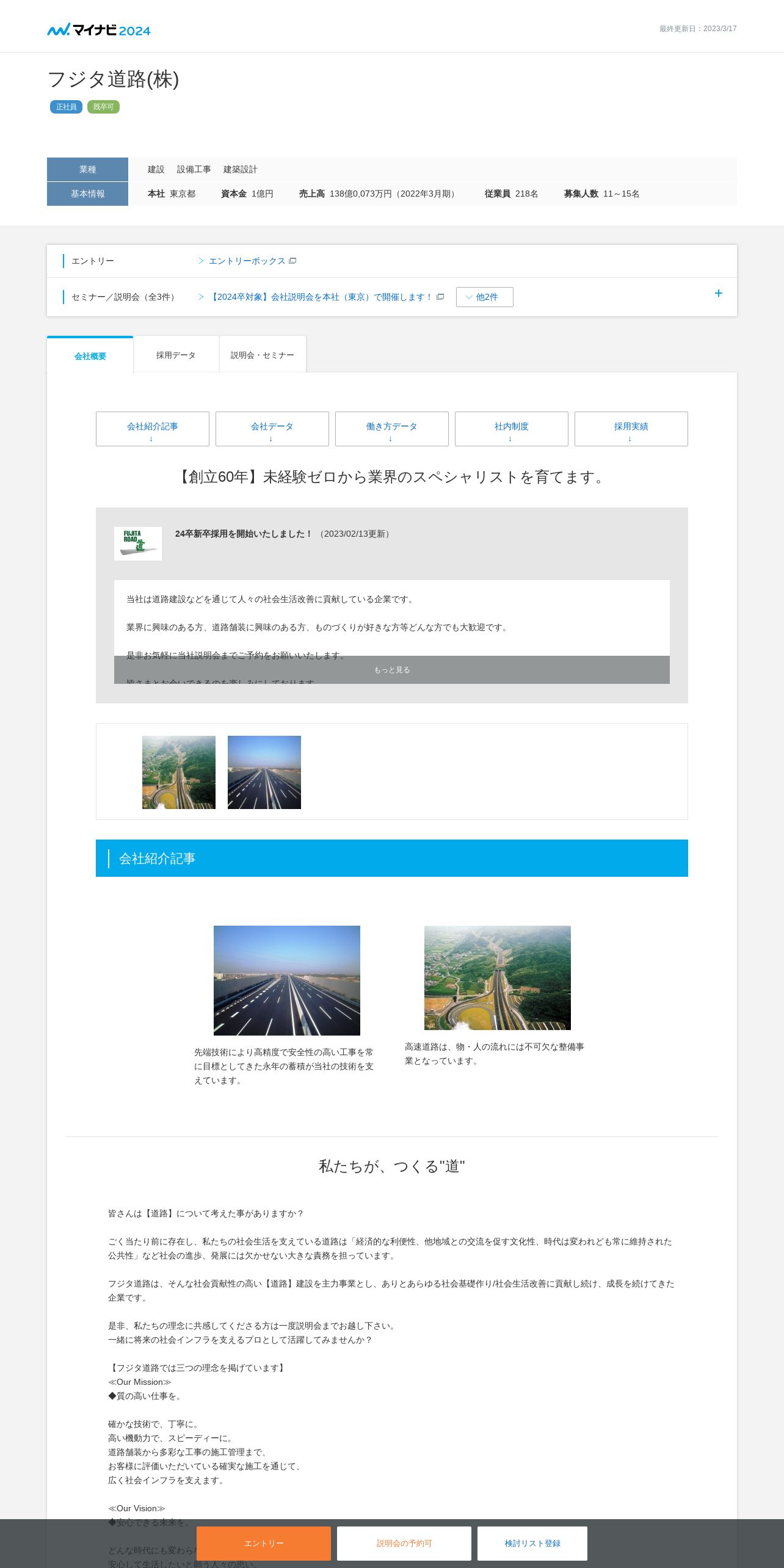Click the 会社紹介記事 blue section header
This screenshot has height=1568, width=784.
point(392,858)
